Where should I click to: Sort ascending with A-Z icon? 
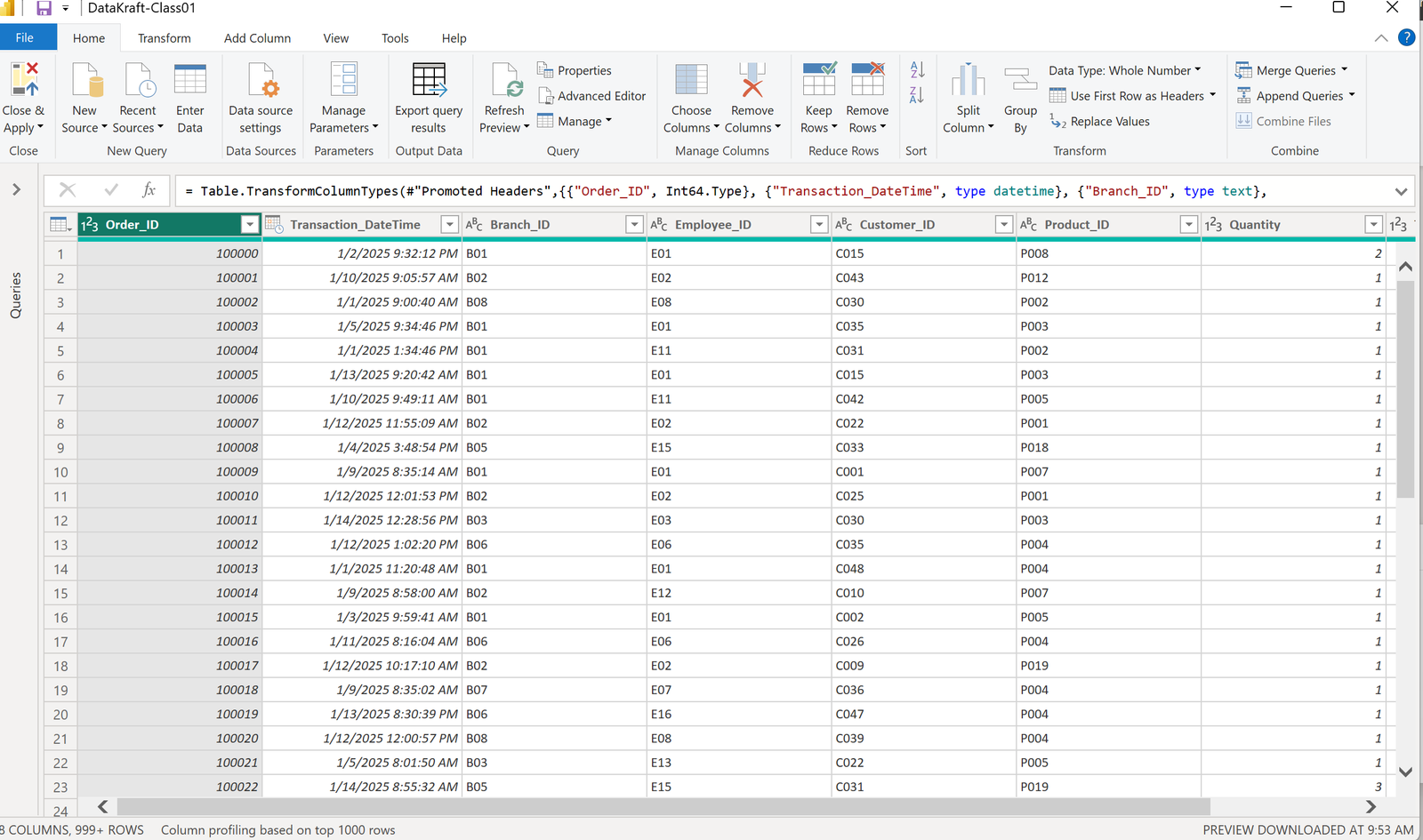[917, 69]
